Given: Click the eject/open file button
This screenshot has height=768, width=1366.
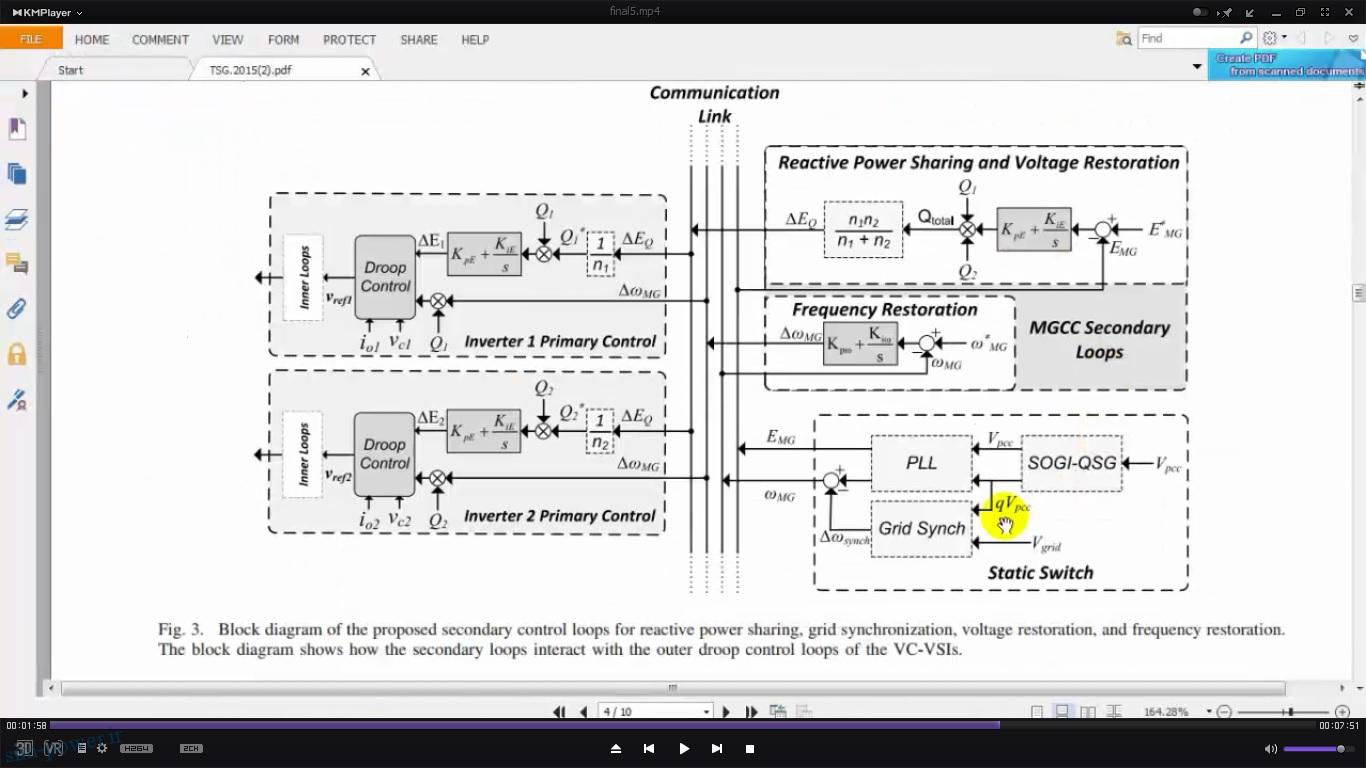Looking at the screenshot, I should pos(616,748).
